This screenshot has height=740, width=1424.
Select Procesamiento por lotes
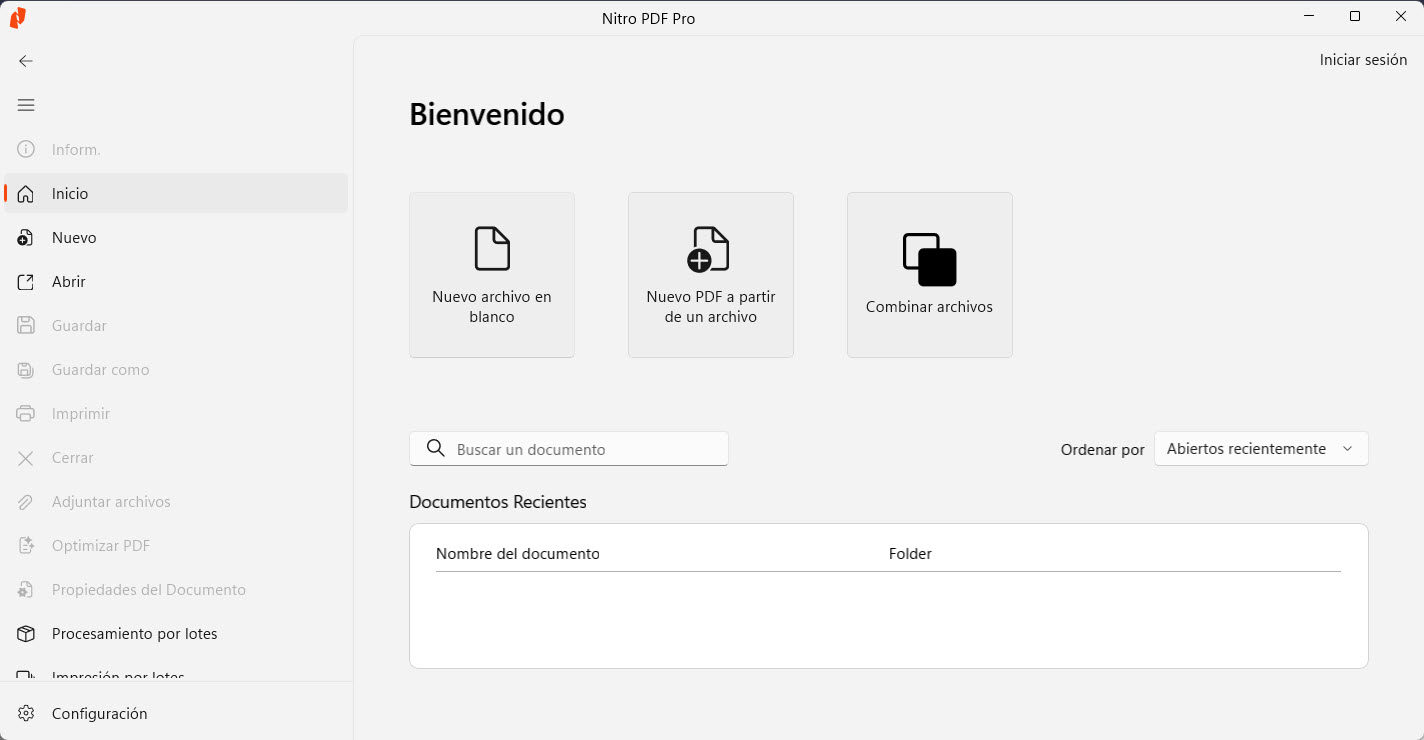point(176,634)
